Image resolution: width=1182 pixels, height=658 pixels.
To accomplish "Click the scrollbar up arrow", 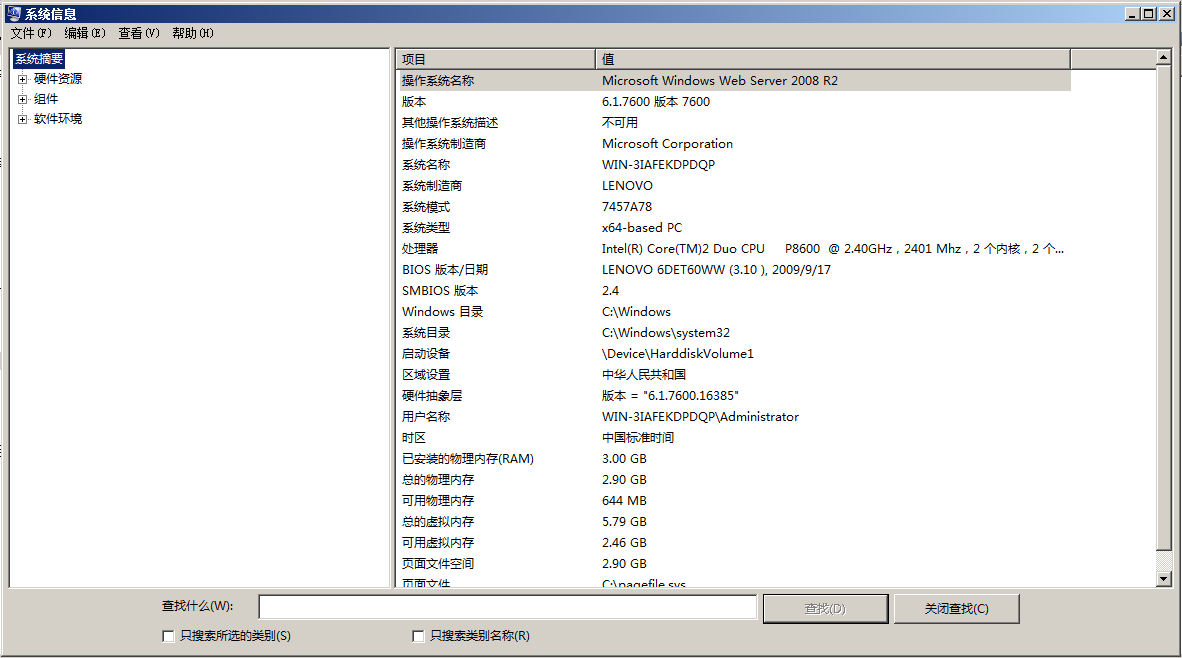I will [x=1163, y=57].
